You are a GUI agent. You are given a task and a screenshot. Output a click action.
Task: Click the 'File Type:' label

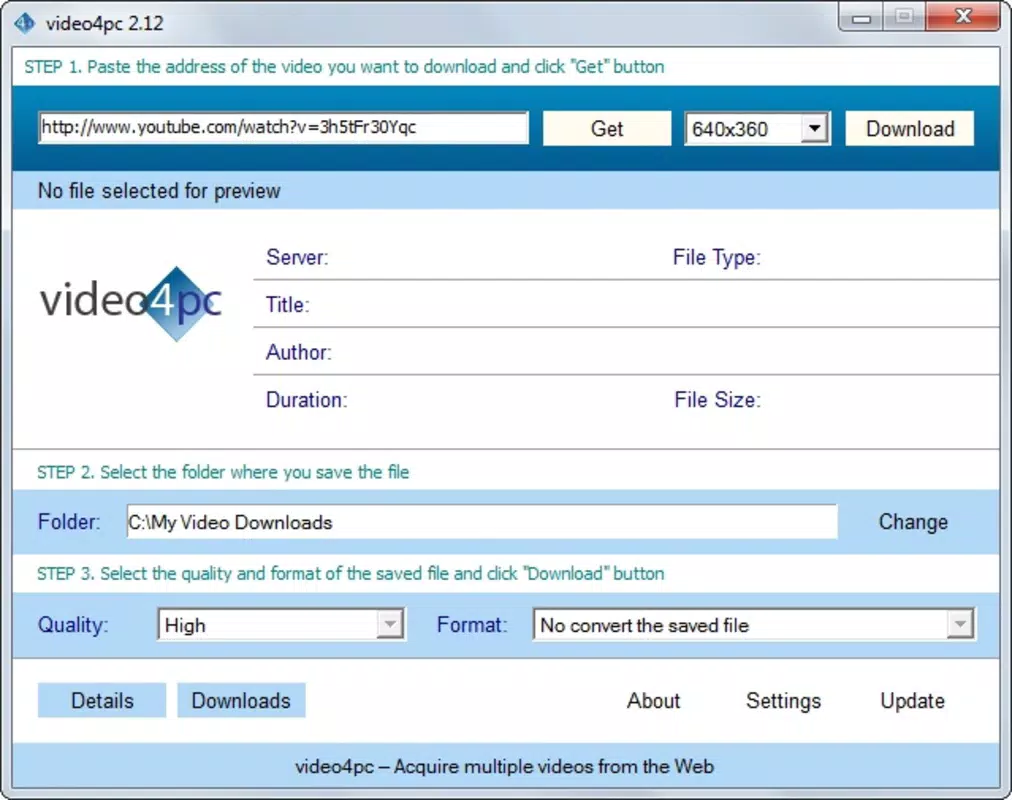click(716, 257)
